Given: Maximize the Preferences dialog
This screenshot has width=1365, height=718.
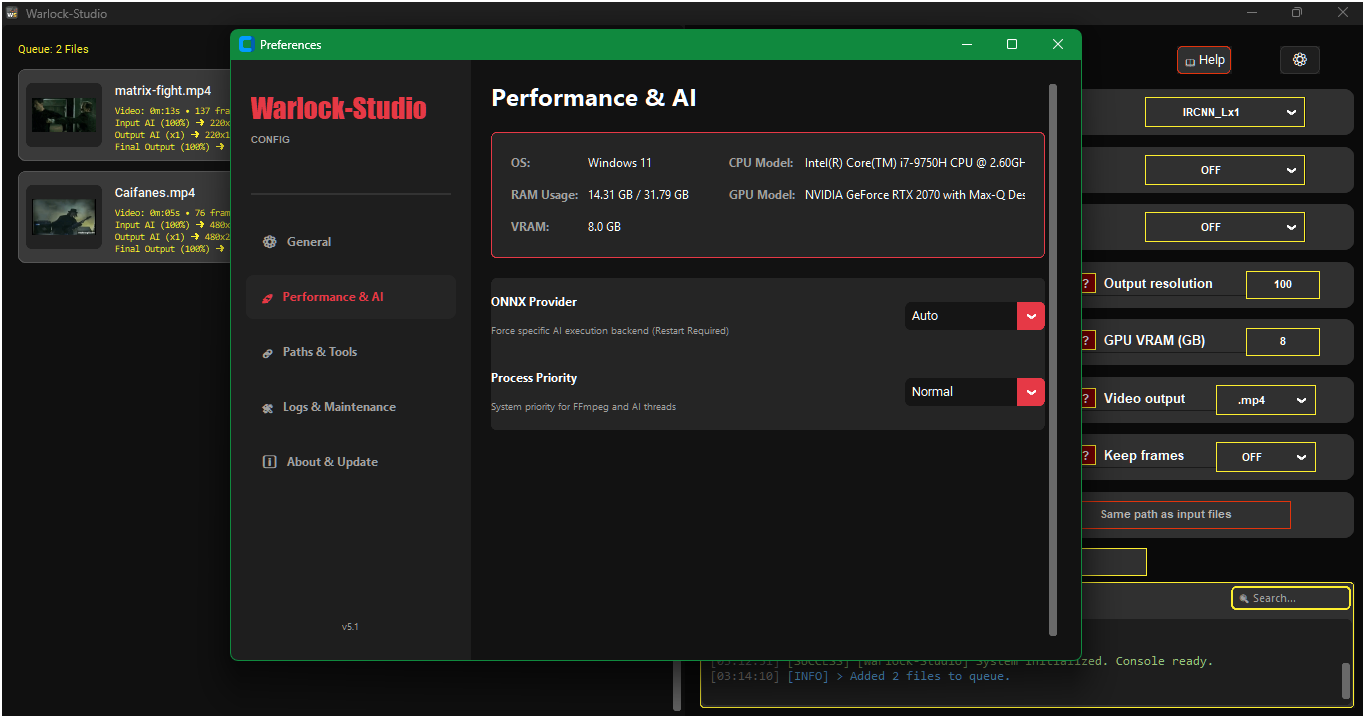Looking at the screenshot, I should [1012, 45].
